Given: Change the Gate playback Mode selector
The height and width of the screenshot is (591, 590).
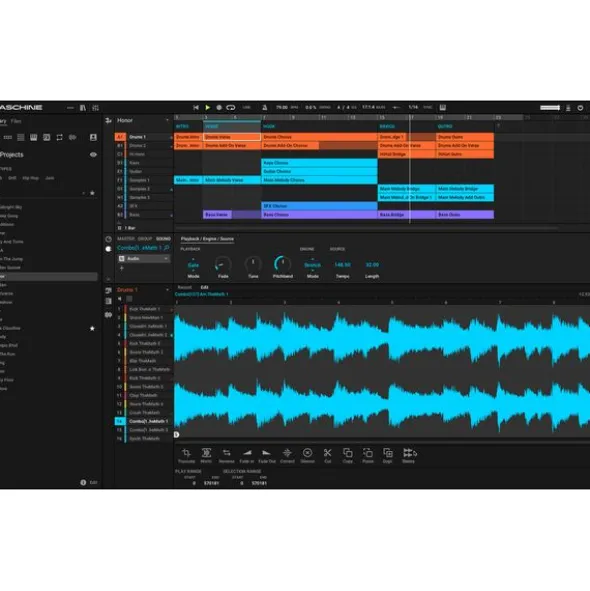Looking at the screenshot, I should pyautogui.click(x=193, y=265).
